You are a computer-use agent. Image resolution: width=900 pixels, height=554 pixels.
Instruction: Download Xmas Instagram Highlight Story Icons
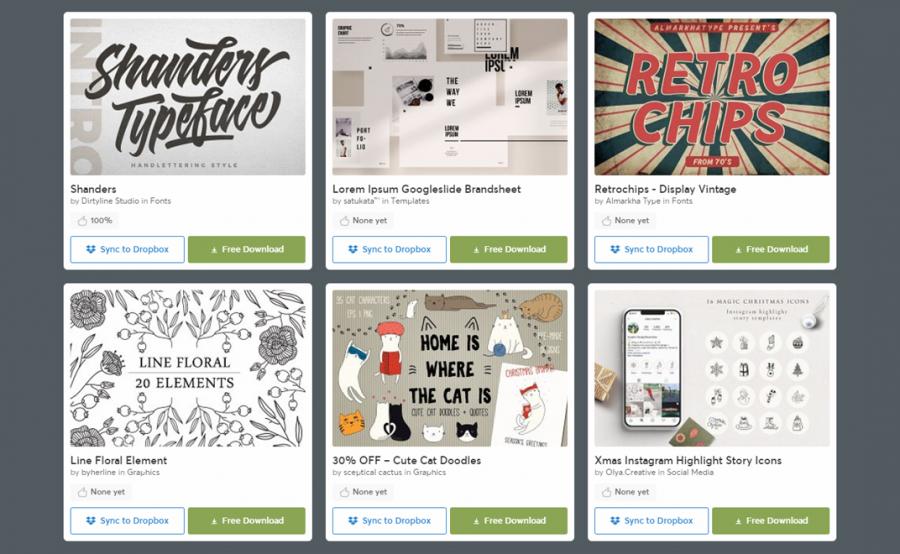point(771,521)
